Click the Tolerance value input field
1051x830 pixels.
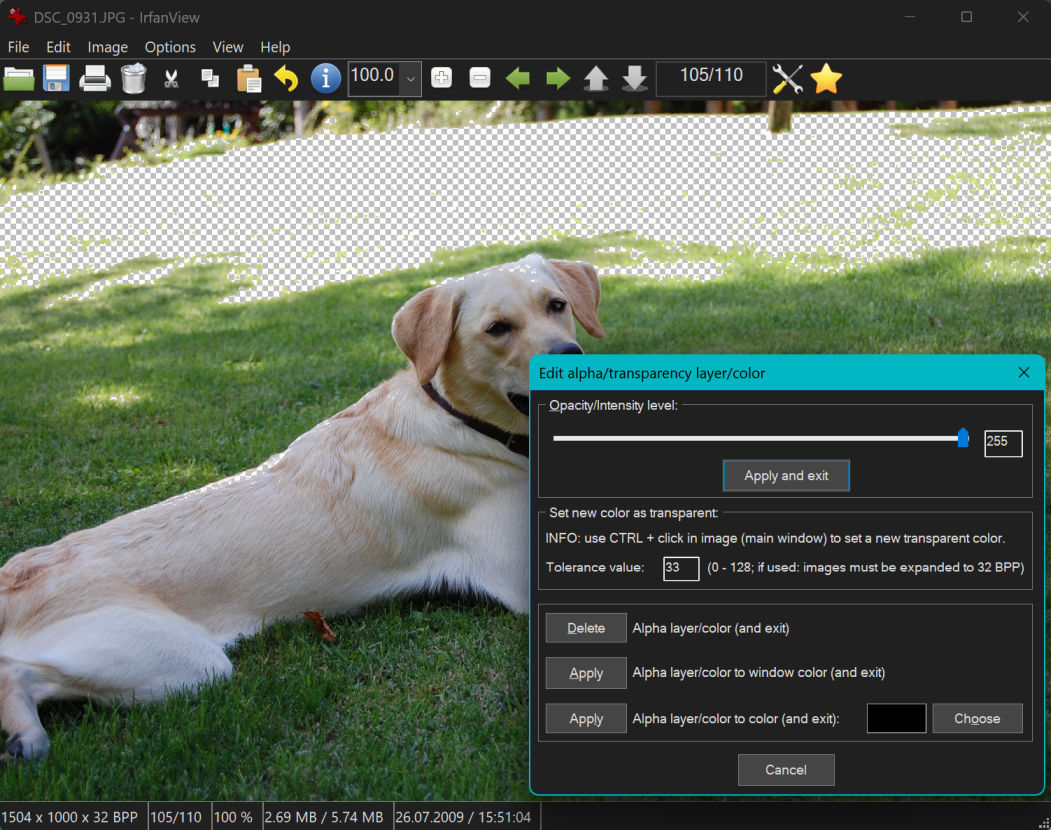click(680, 568)
